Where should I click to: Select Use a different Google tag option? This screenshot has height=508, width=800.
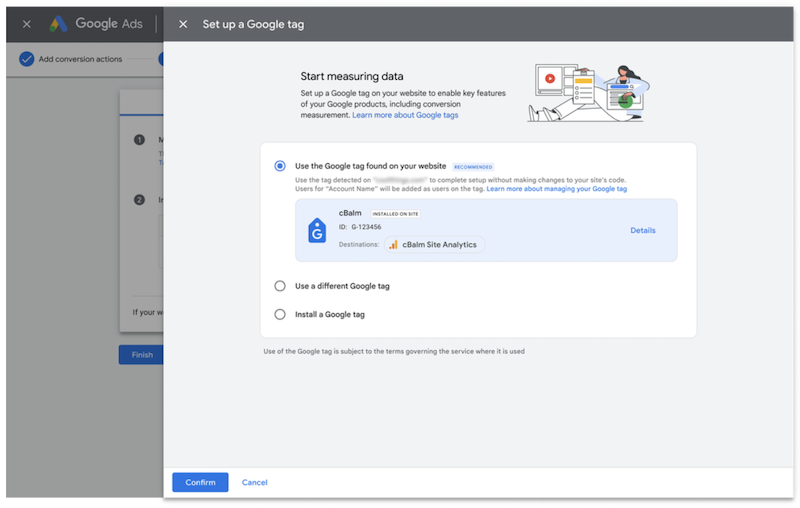280,286
